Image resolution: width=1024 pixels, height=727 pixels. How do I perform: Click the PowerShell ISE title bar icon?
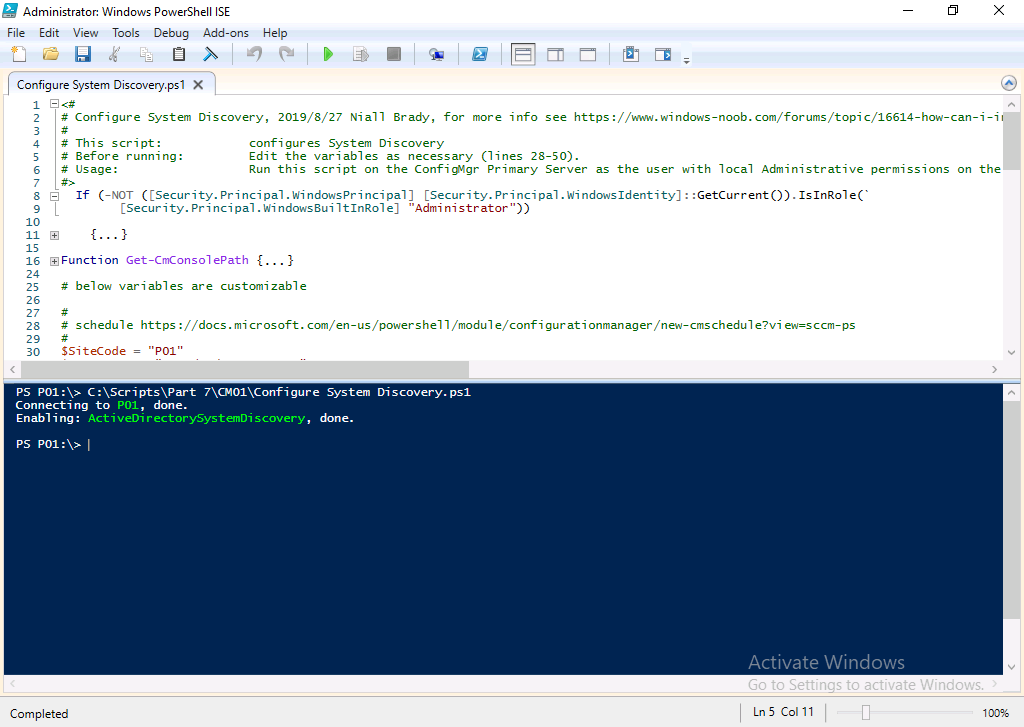pos(10,10)
